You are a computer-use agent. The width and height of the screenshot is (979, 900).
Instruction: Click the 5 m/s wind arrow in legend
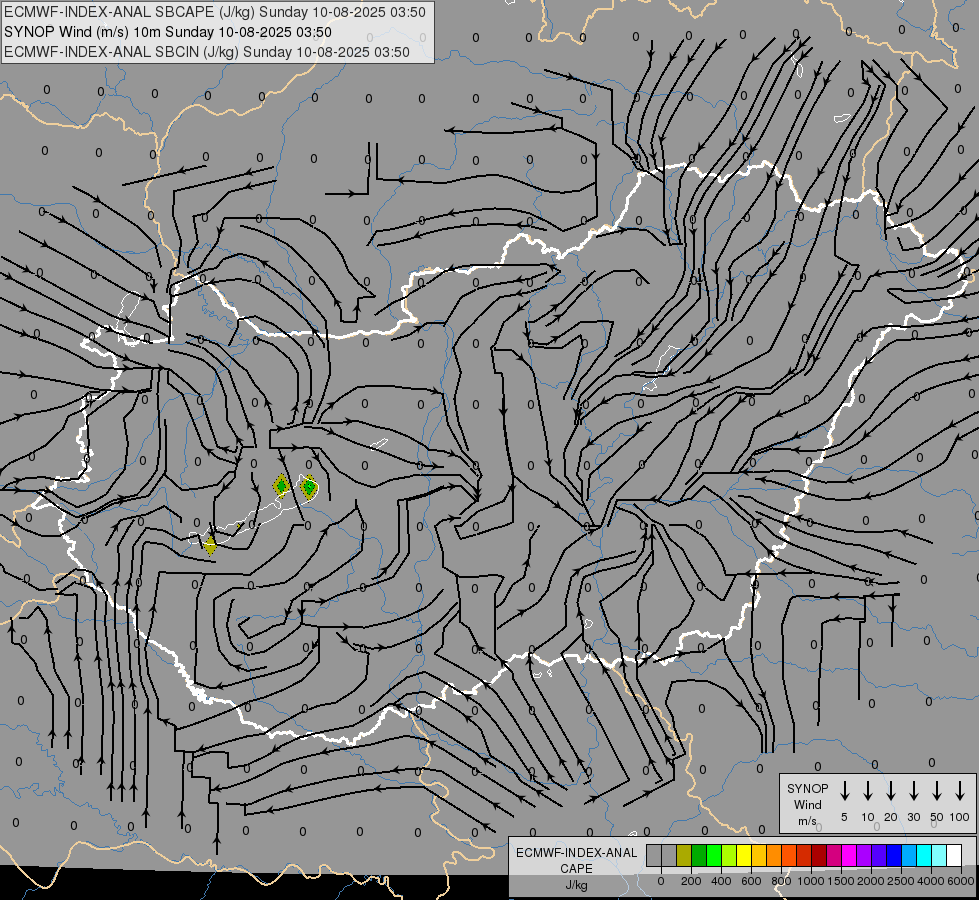pyautogui.click(x=844, y=791)
